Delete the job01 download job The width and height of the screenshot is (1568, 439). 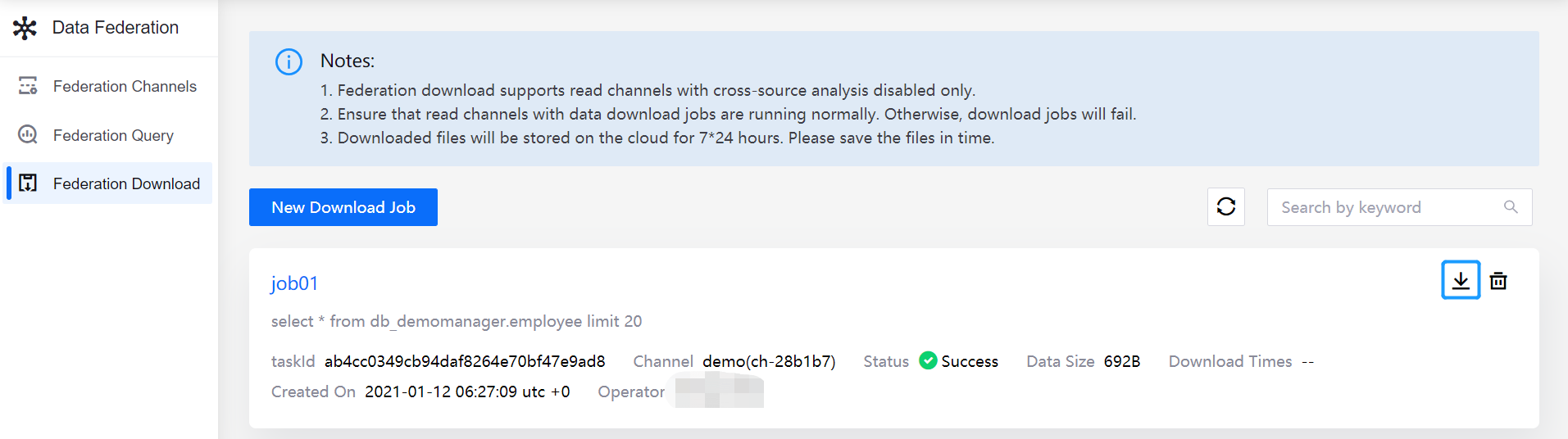1498,281
